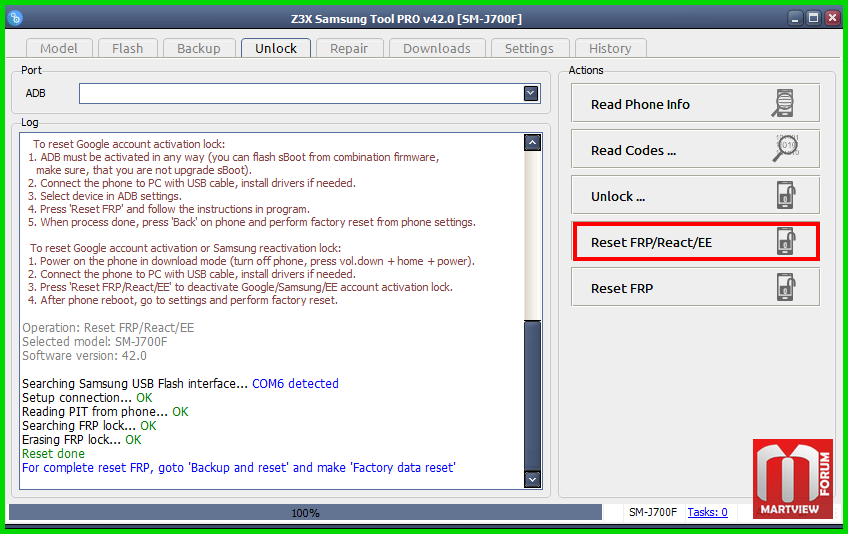Click the log scrollbar up arrow
Screen dimensions: 848x534
pyautogui.click(x=532, y=143)
